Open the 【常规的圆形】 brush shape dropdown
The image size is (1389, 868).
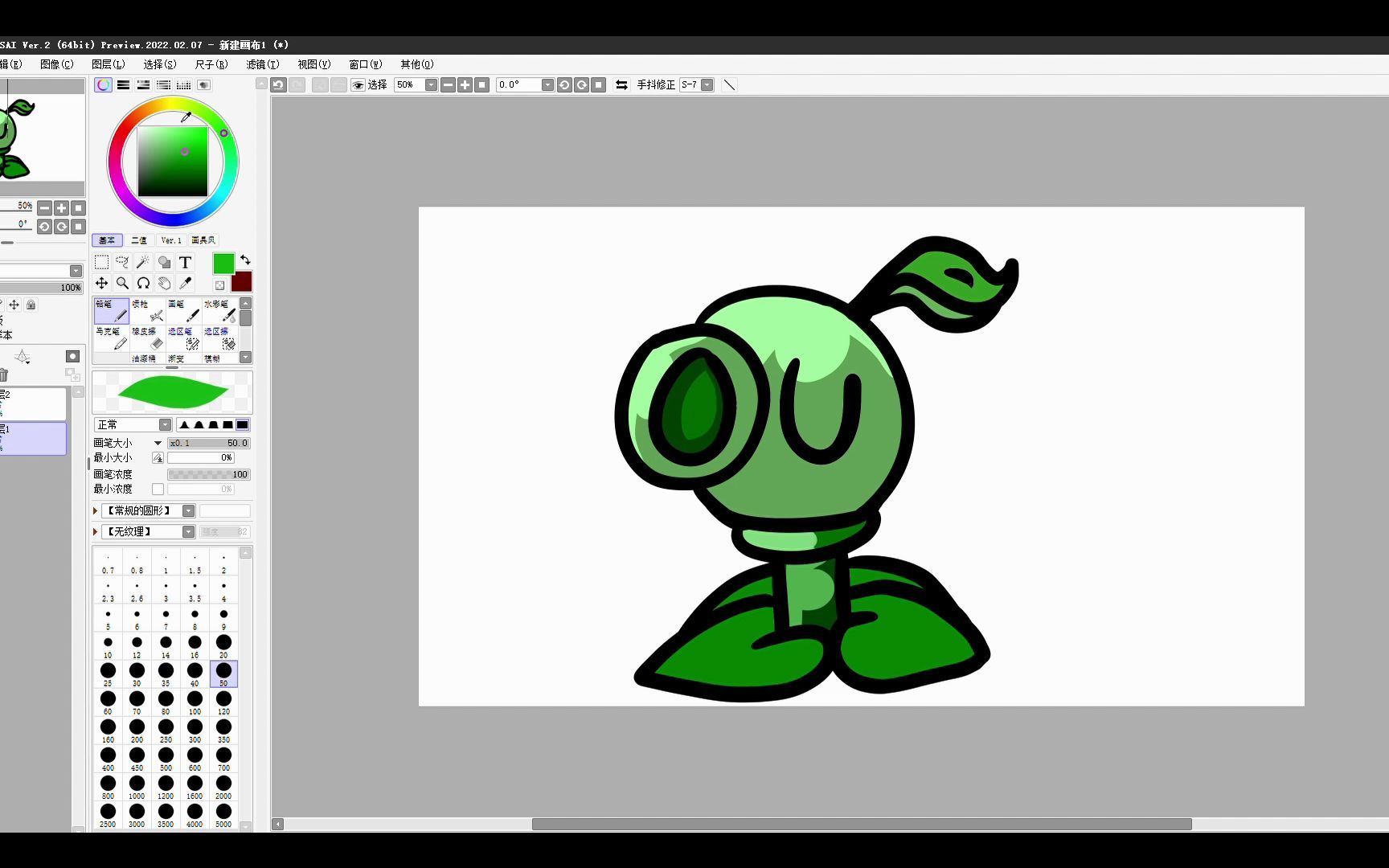pos(188,510)
